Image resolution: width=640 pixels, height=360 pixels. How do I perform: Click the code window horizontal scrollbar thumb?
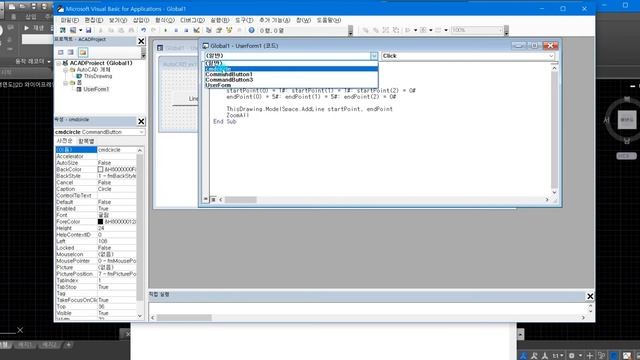pyautogui.click(x=241, y=200)
